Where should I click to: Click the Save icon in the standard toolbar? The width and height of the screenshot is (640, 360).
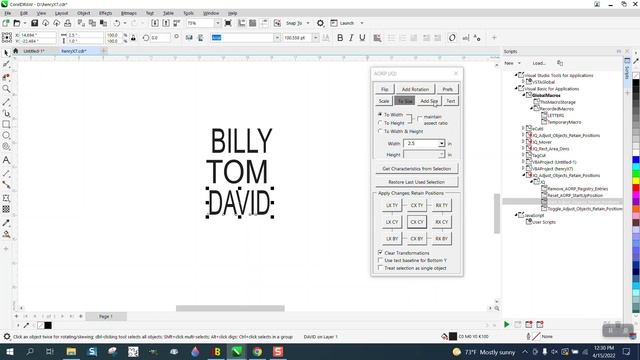[35, 23]
